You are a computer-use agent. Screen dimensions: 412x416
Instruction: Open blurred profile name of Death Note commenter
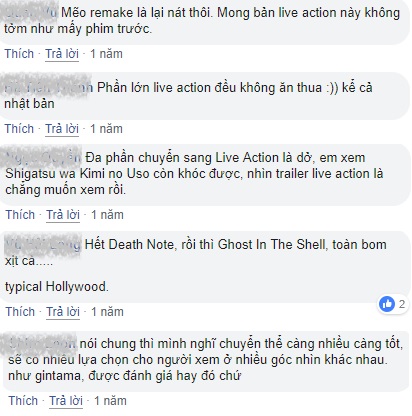tap(43, 245)
